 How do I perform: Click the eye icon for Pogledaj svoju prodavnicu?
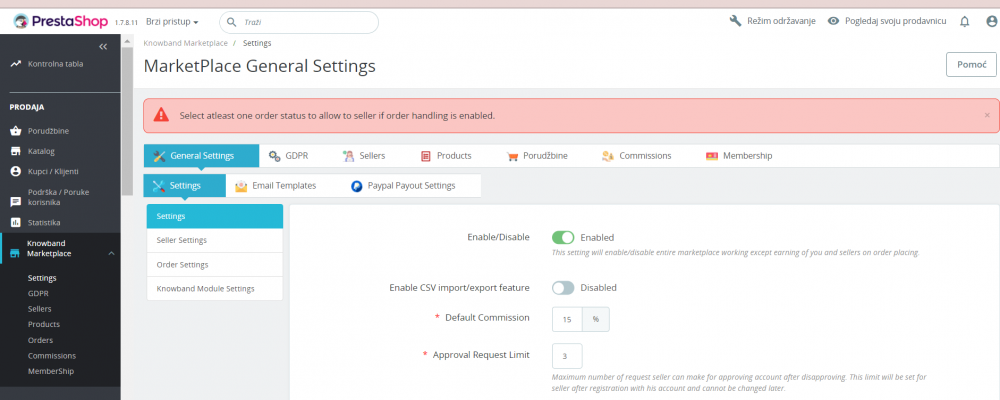[833, 21]
